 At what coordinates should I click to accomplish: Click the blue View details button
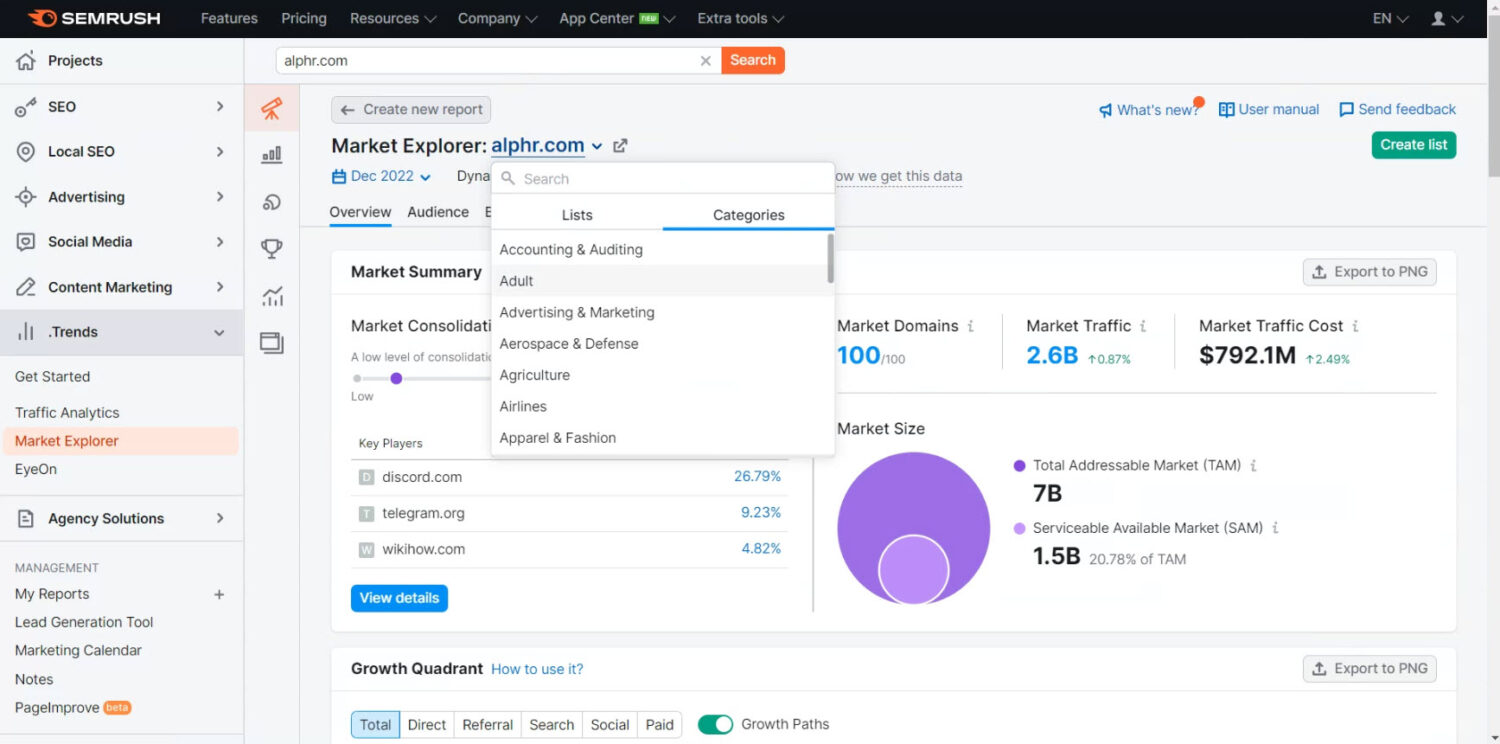399,598
